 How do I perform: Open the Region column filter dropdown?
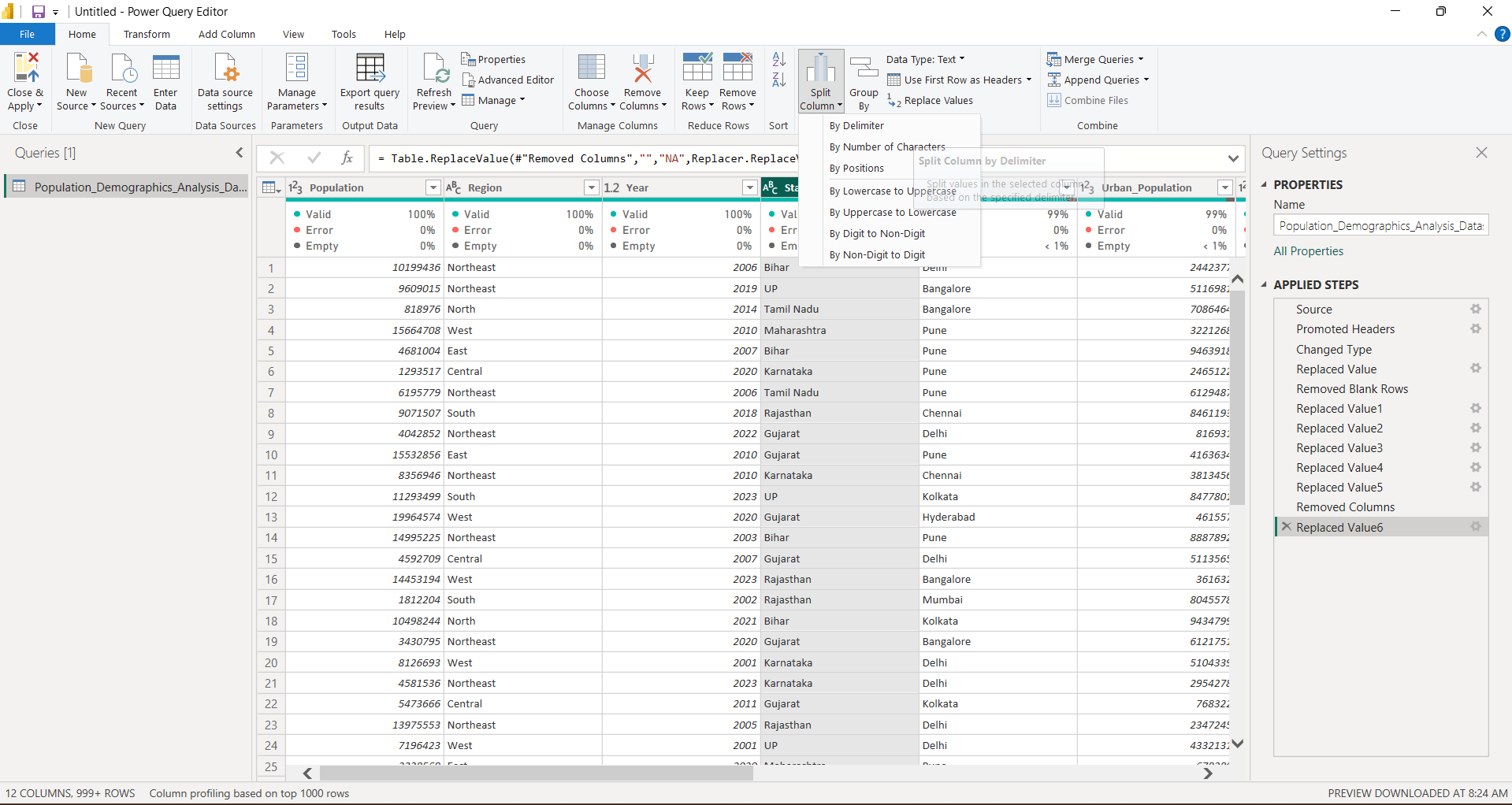591,187
